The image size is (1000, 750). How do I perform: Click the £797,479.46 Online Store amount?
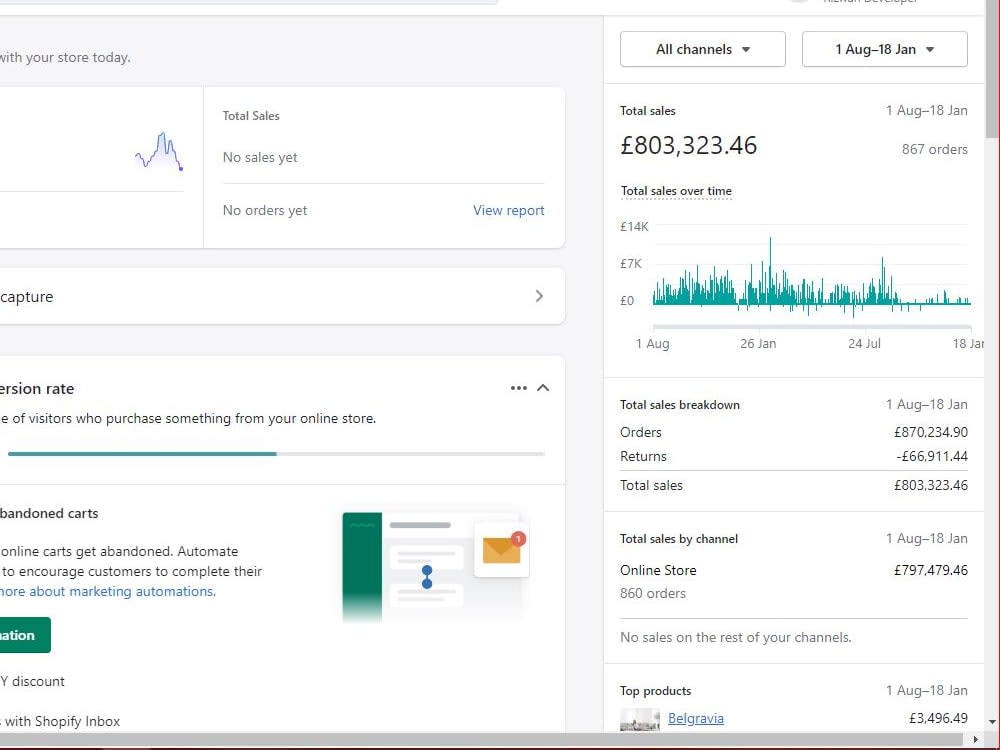click(x=930, y=570)
